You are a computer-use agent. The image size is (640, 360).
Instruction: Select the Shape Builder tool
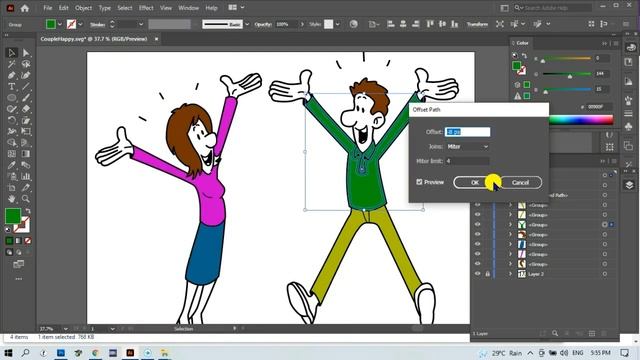[x=11, y=143]
